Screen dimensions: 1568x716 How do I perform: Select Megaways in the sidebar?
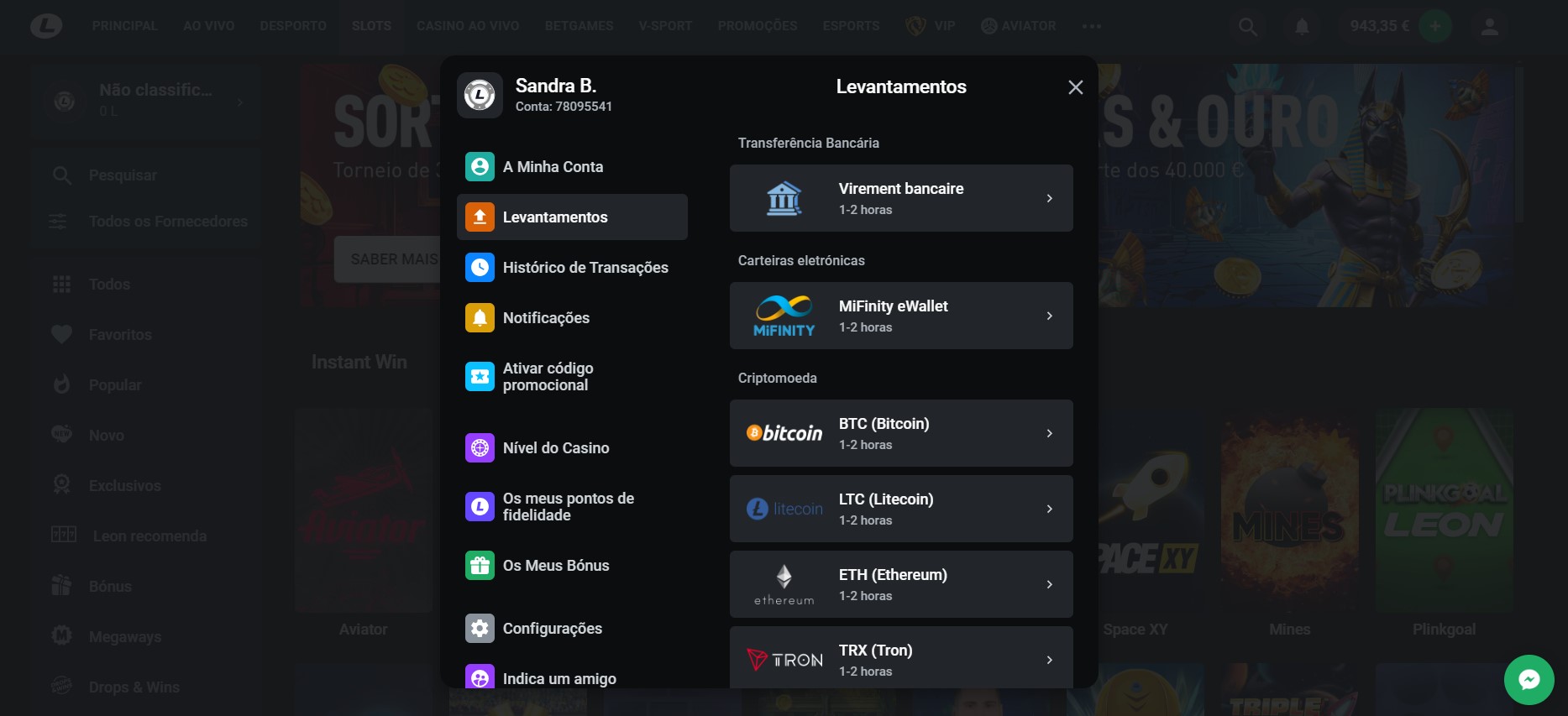pyautogui.click(x=146, y=636)
